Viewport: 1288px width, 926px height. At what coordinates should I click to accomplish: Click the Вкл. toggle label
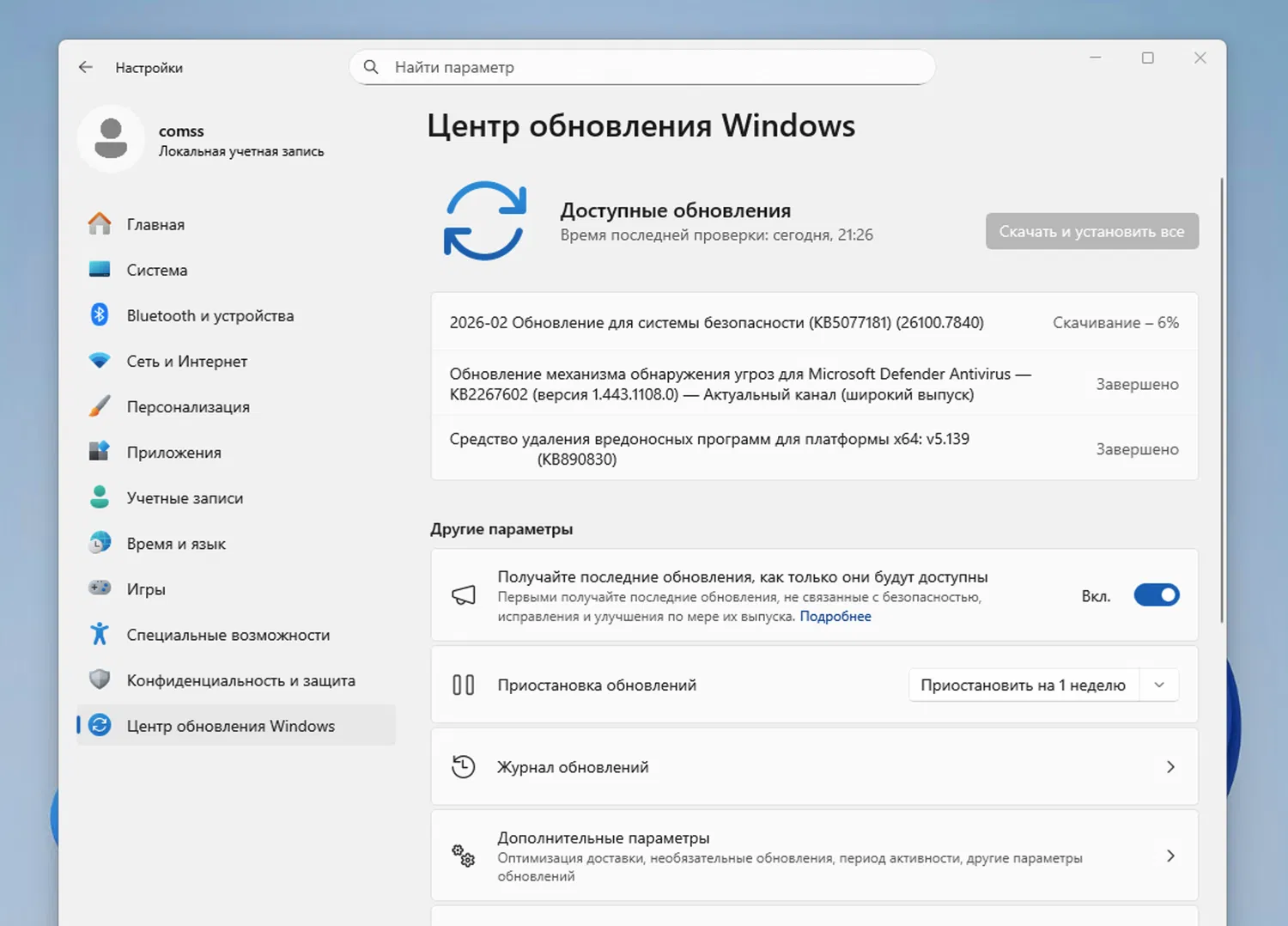point(1096,596)
